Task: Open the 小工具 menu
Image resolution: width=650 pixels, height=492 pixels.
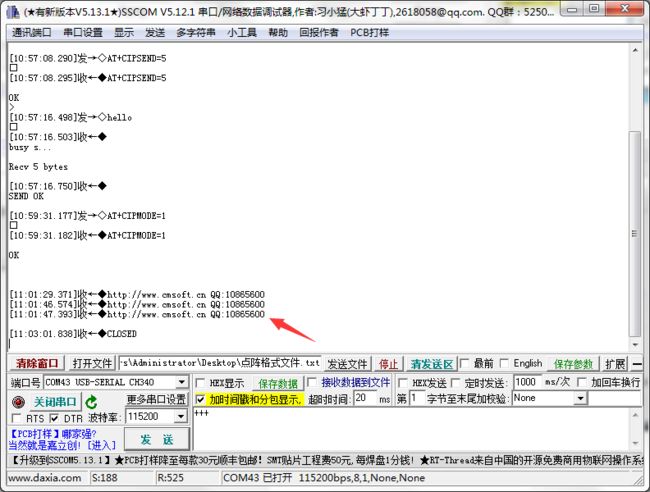Action: [x=242, y=32]
